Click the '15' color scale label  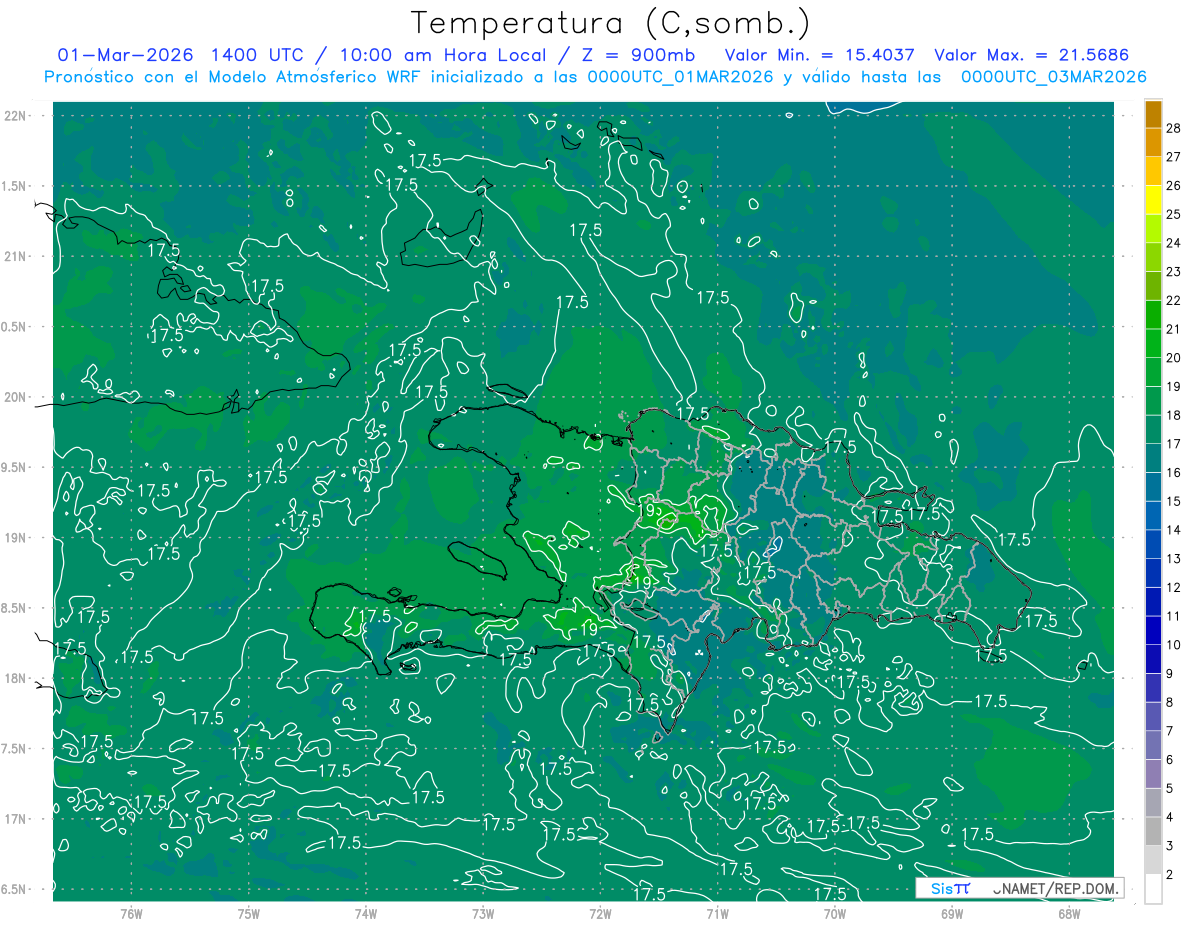pos(1174,501)
